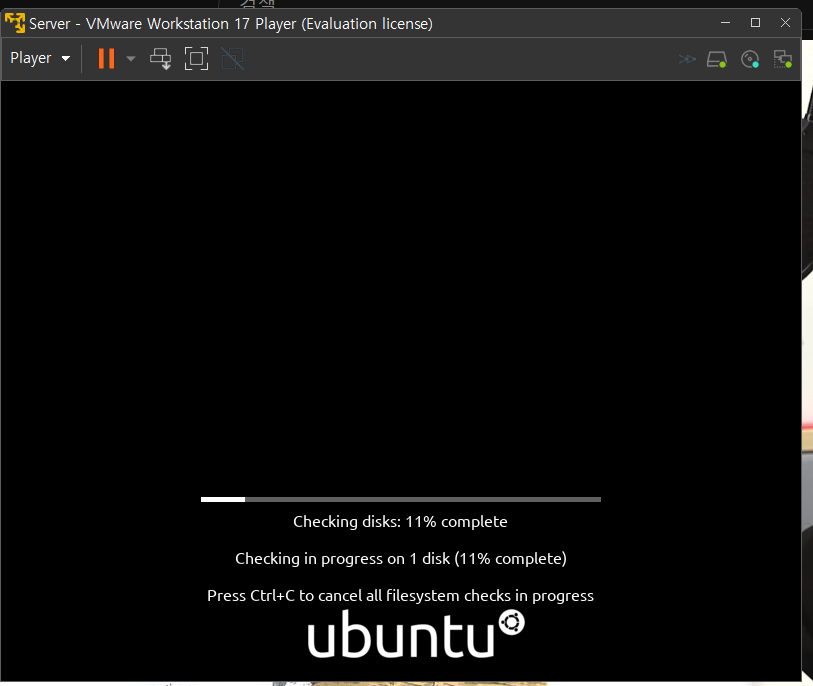Click the Ubuntu circle-of-friends symbol
The height and width of the screenshot is (686, 813).
point(512,622)
